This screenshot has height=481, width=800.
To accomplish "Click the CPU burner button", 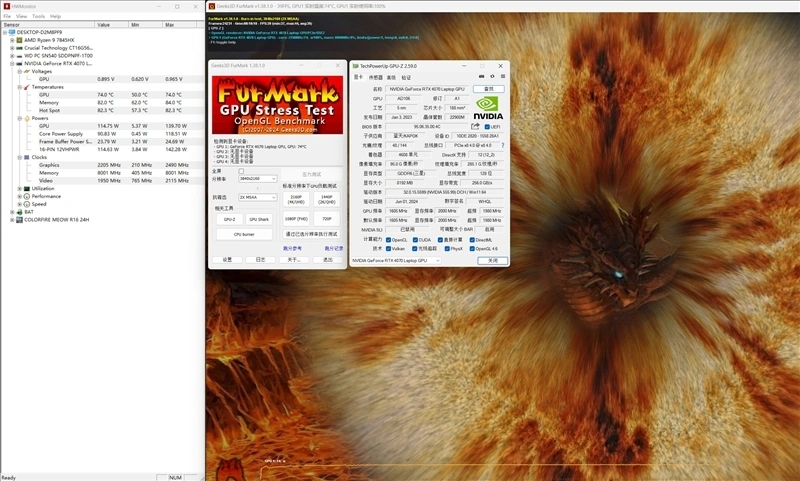I will 244,234.
